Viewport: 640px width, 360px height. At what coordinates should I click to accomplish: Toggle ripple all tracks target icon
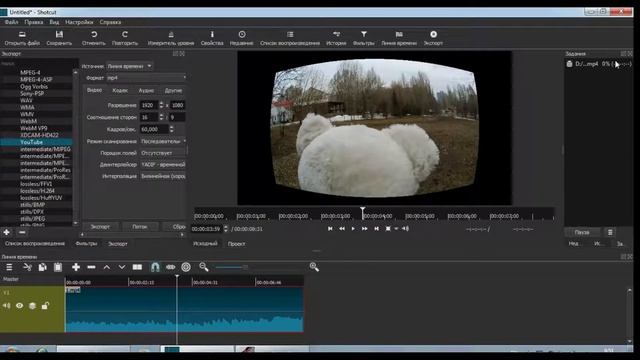tap(186, 267)
